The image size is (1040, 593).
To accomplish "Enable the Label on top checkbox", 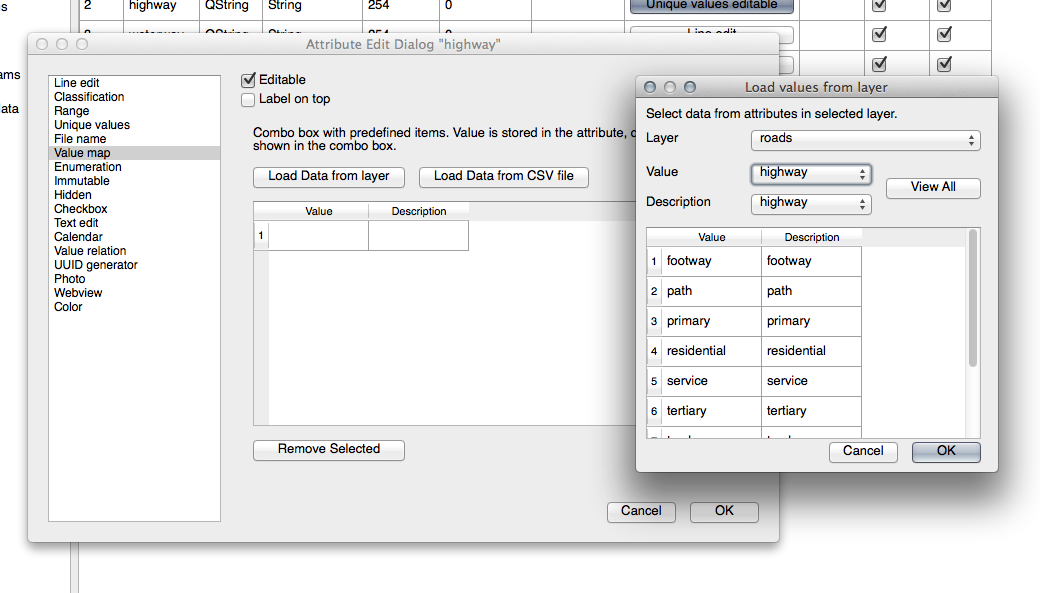I will click(x=249, y=99).
